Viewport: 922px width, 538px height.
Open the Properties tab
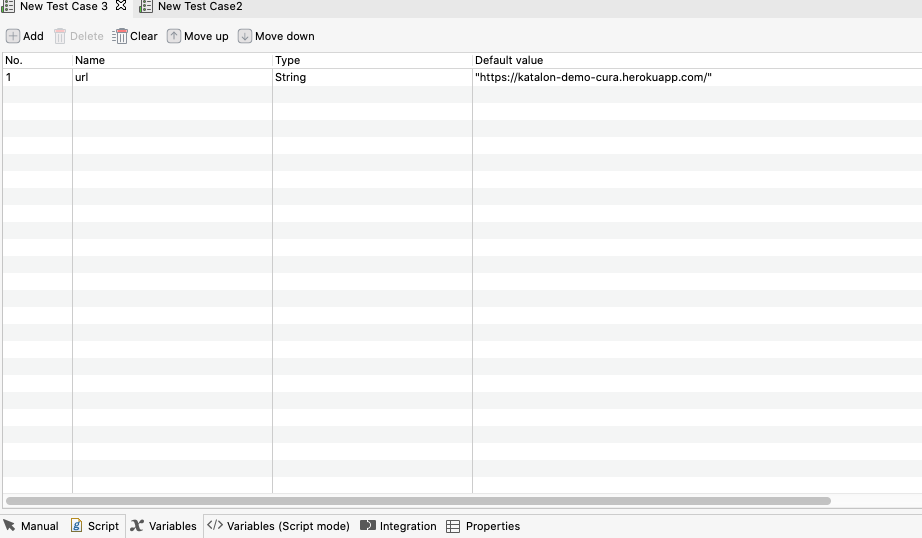483,526
